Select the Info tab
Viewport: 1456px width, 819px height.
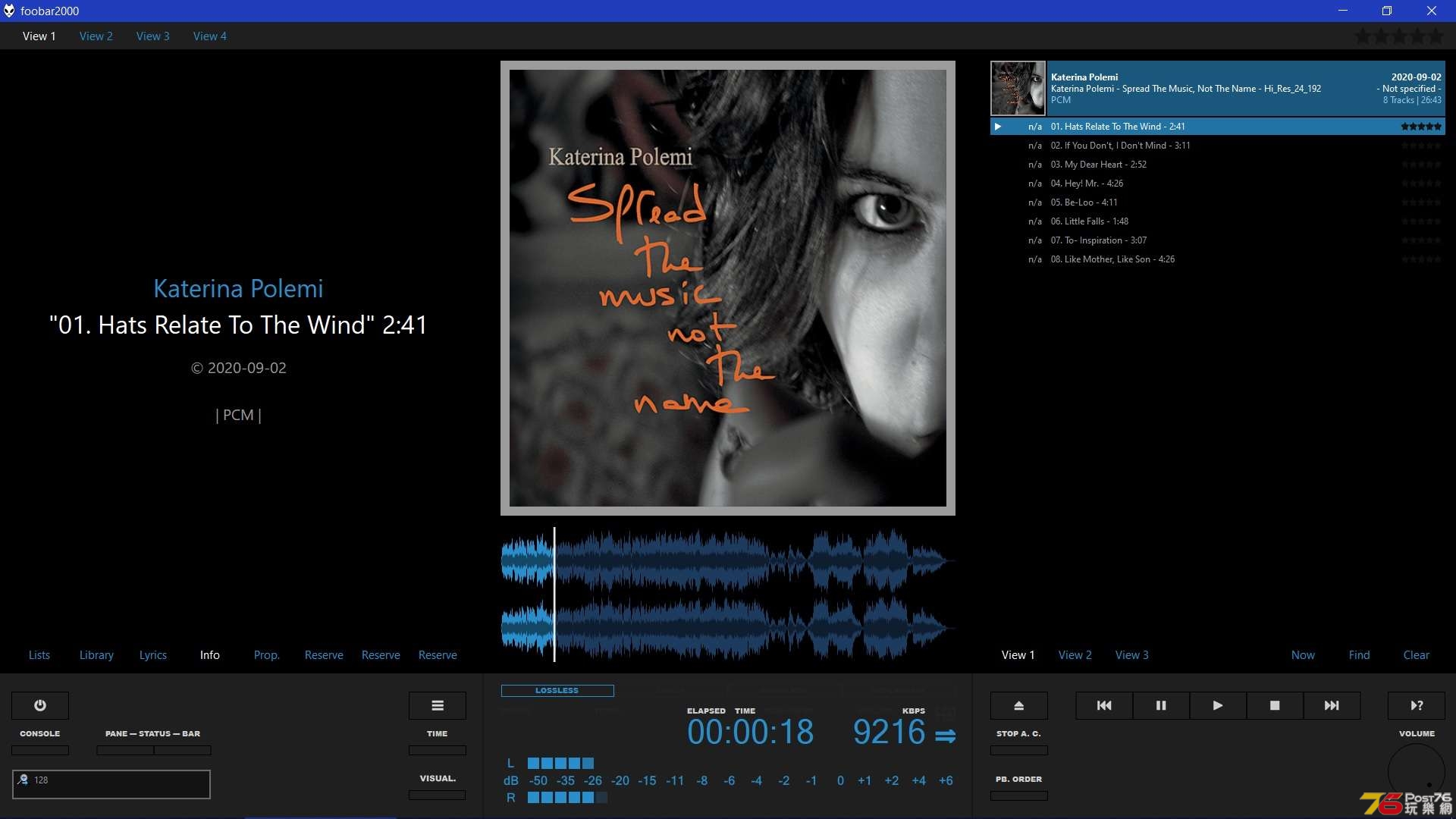[x=209, y=654]
